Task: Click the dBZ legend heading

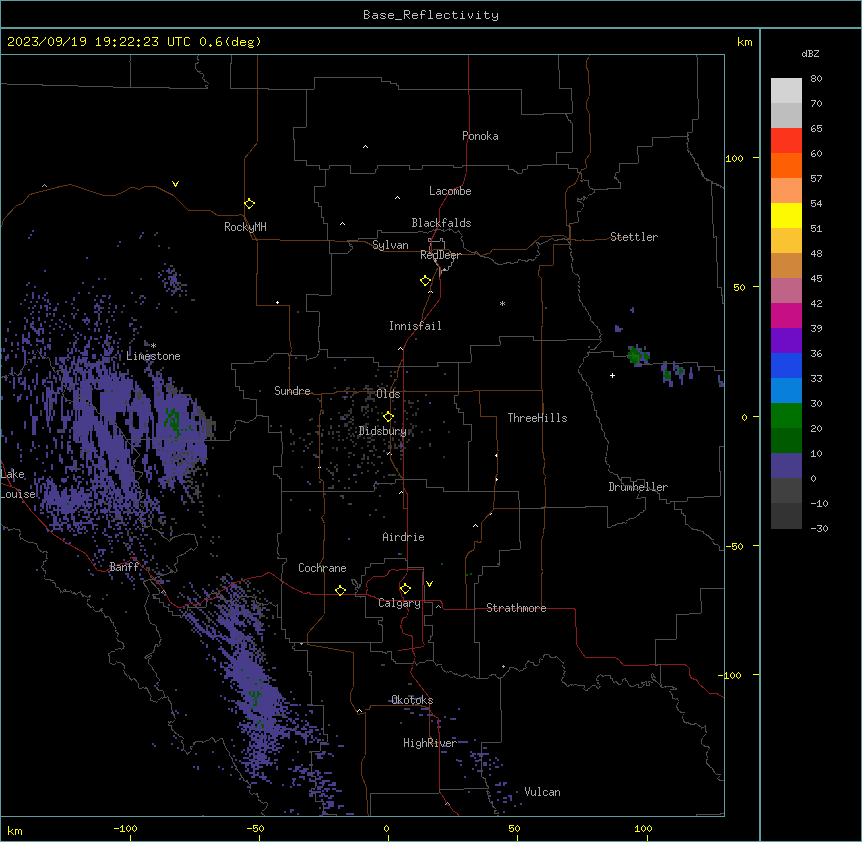Action: coord(810,54)
